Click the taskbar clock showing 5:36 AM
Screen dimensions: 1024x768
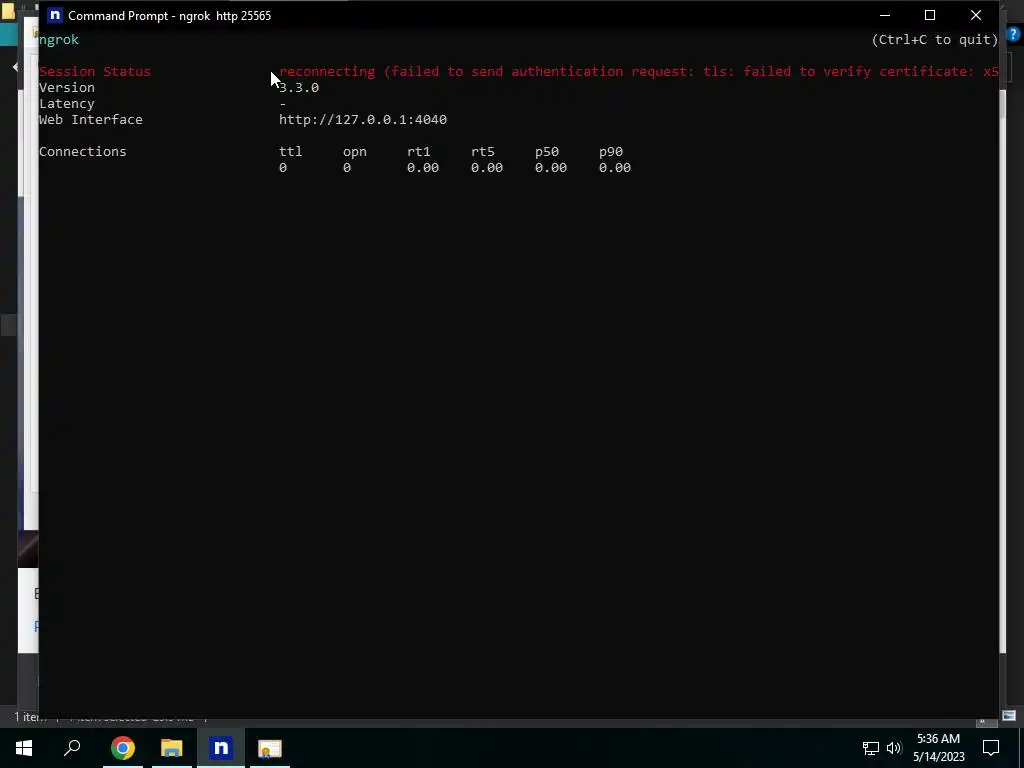click(938, 739)
